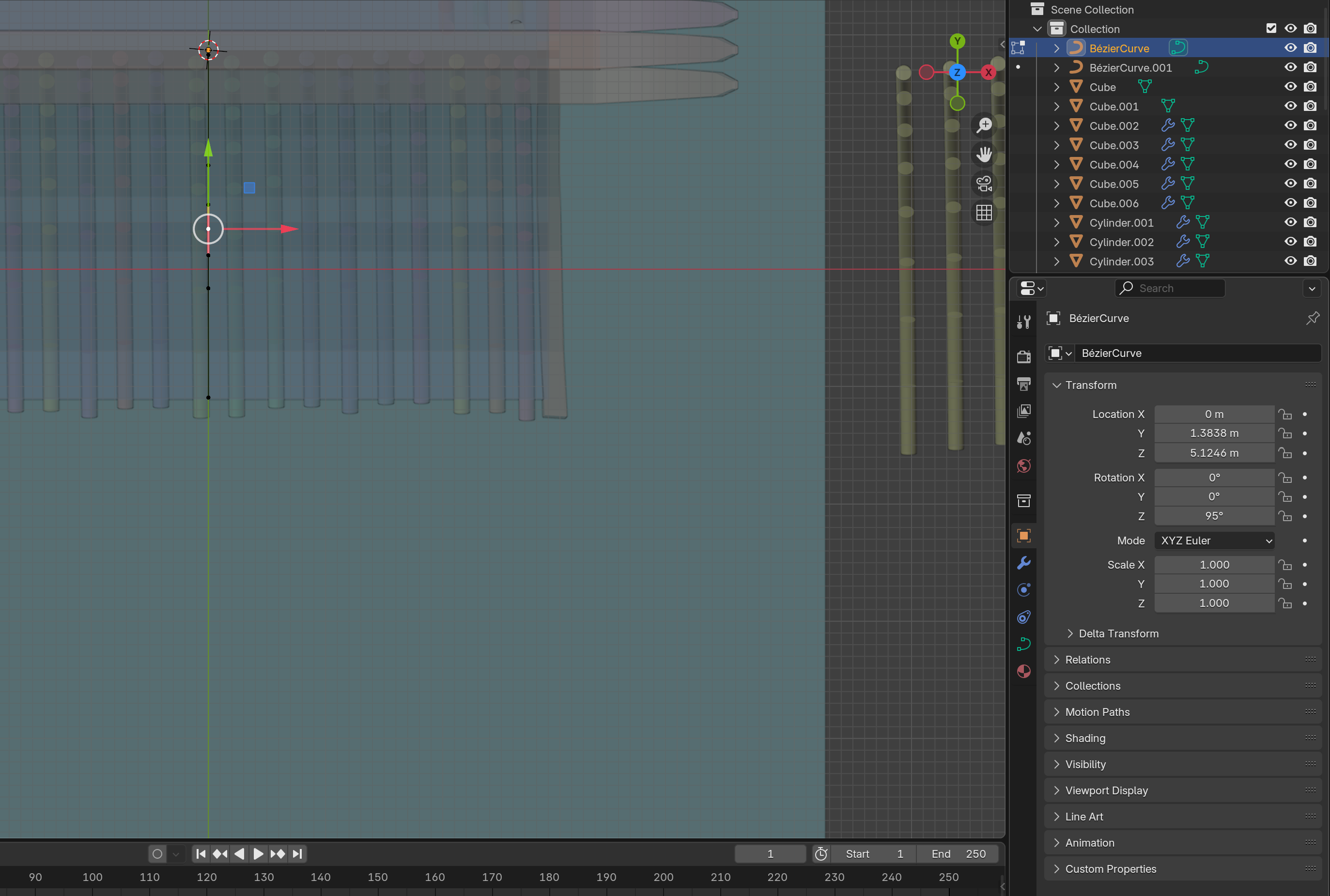Open the Object Constraints tab icon
The width and height of the screenshot is (1330, 896).
pyautogui.click(x=1024, y=617)
